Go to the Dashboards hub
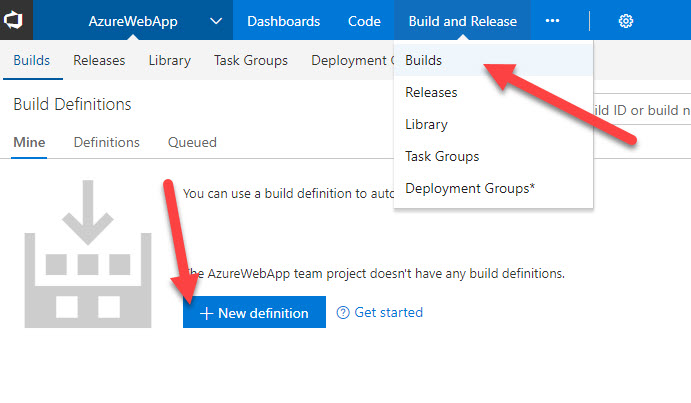Screen dimensions: 691x403 tap(284, 21)
